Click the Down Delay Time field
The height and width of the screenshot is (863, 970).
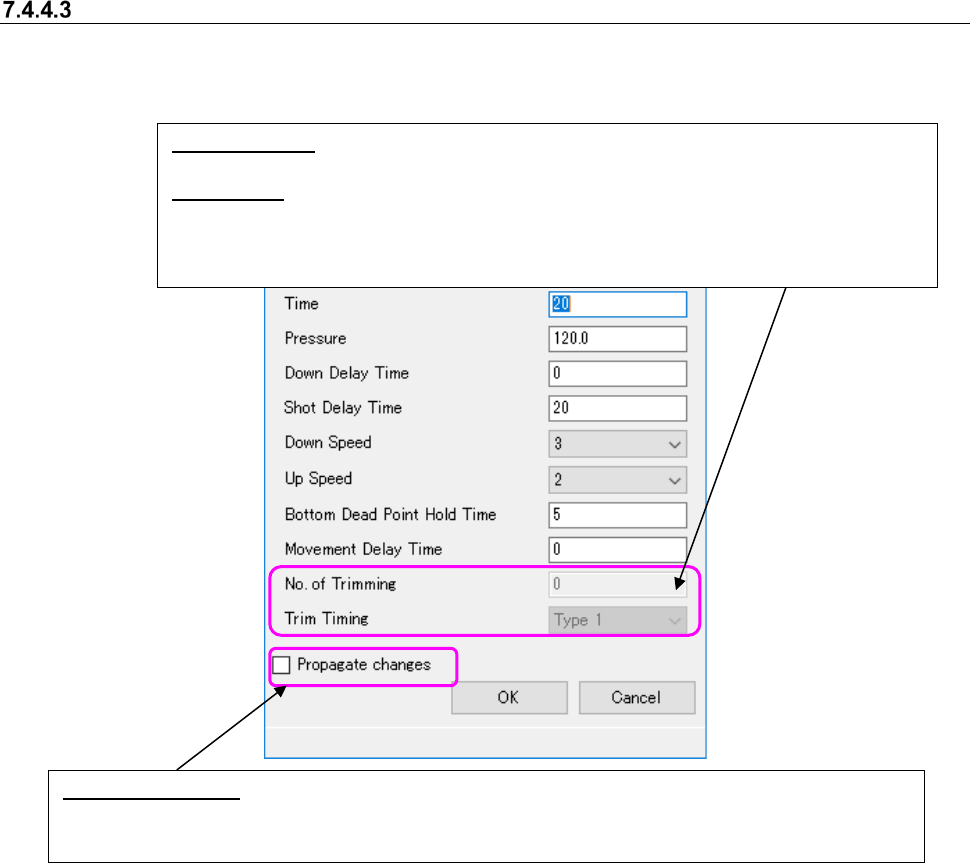617,374
